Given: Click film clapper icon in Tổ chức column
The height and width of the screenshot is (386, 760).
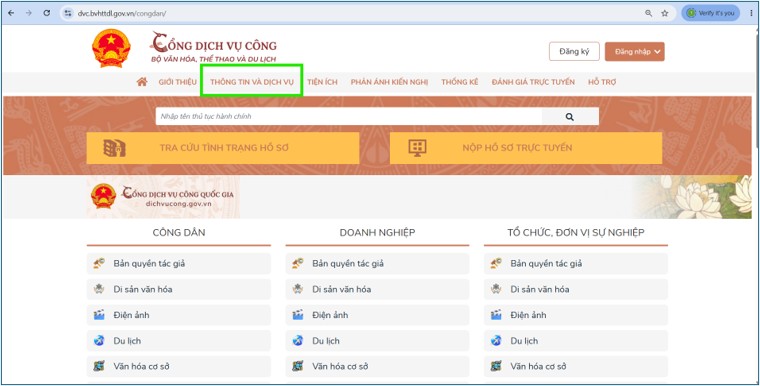Looking at the screenshot, I should 496,315.
